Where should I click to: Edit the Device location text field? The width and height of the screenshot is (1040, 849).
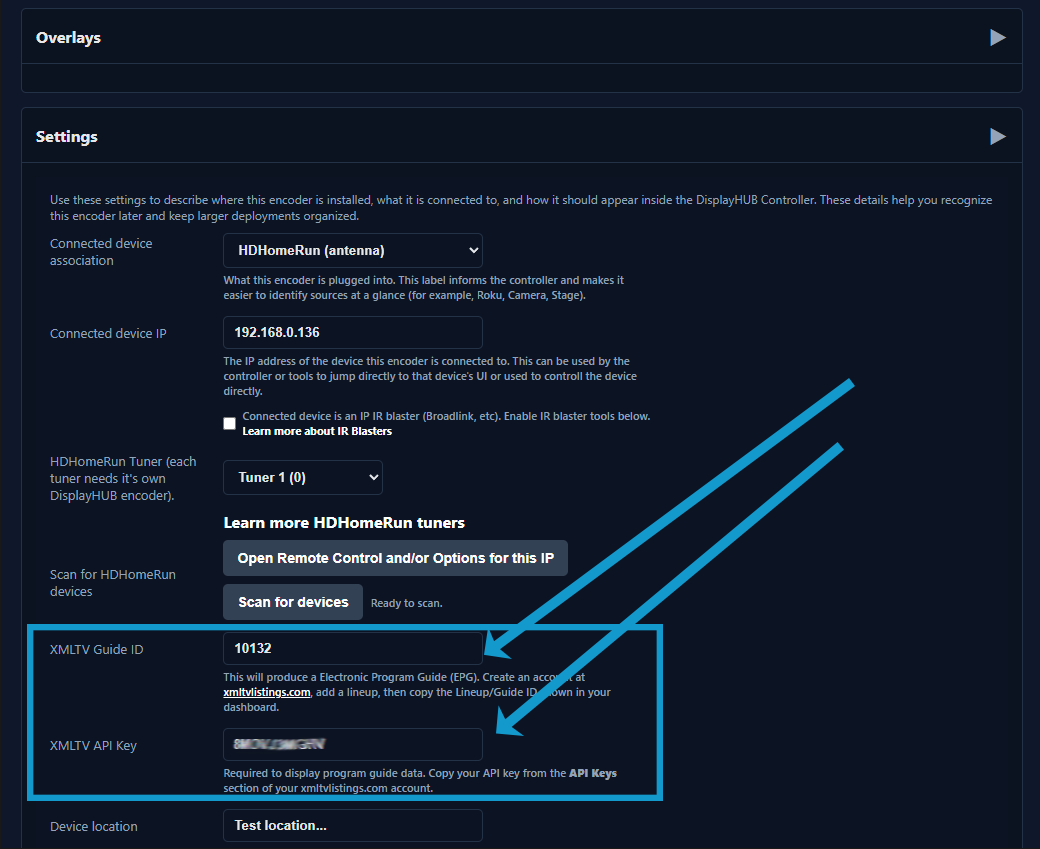pyautogui.click(x=352, y=826)
